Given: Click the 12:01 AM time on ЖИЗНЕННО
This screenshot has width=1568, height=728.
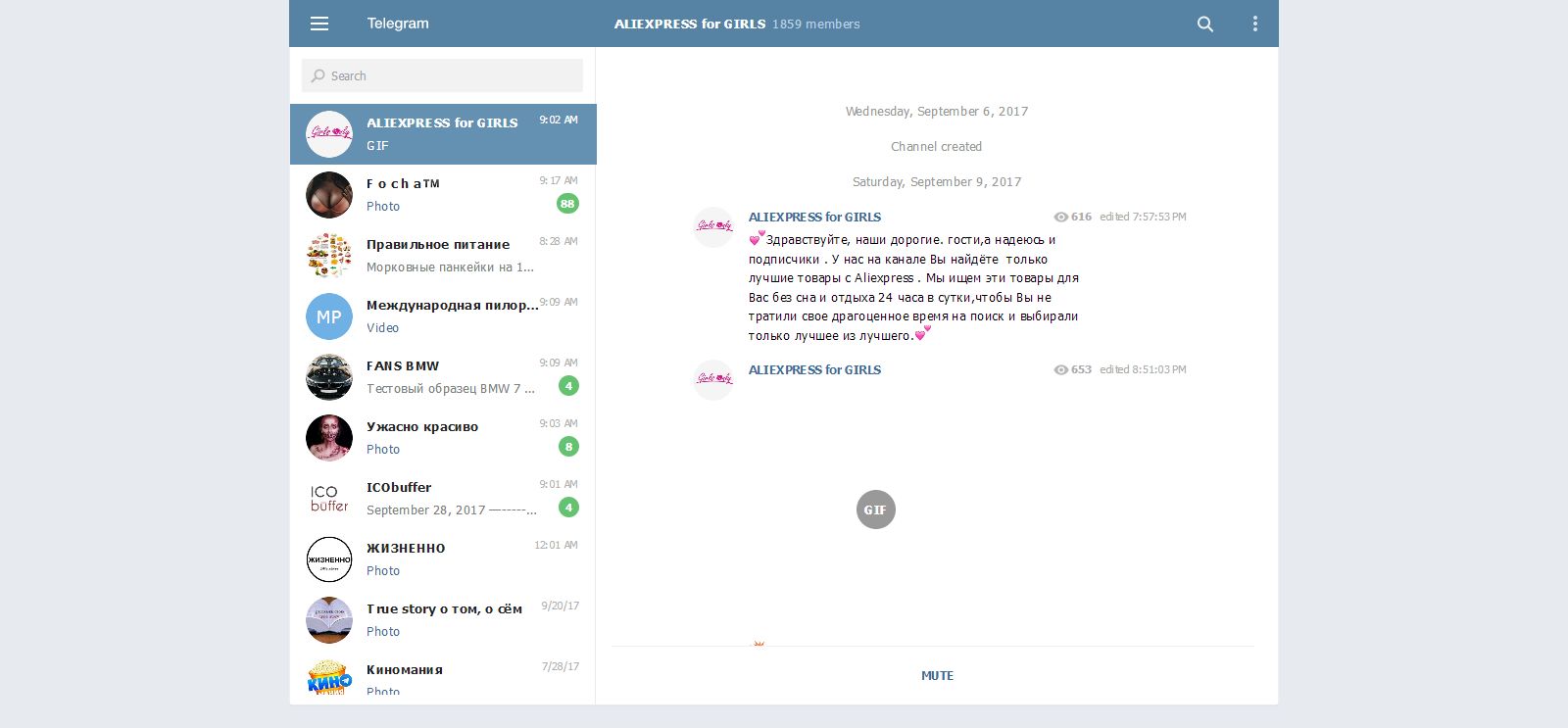Looking at the screenshot, I should pyautogui.click(x=556, y=546).
